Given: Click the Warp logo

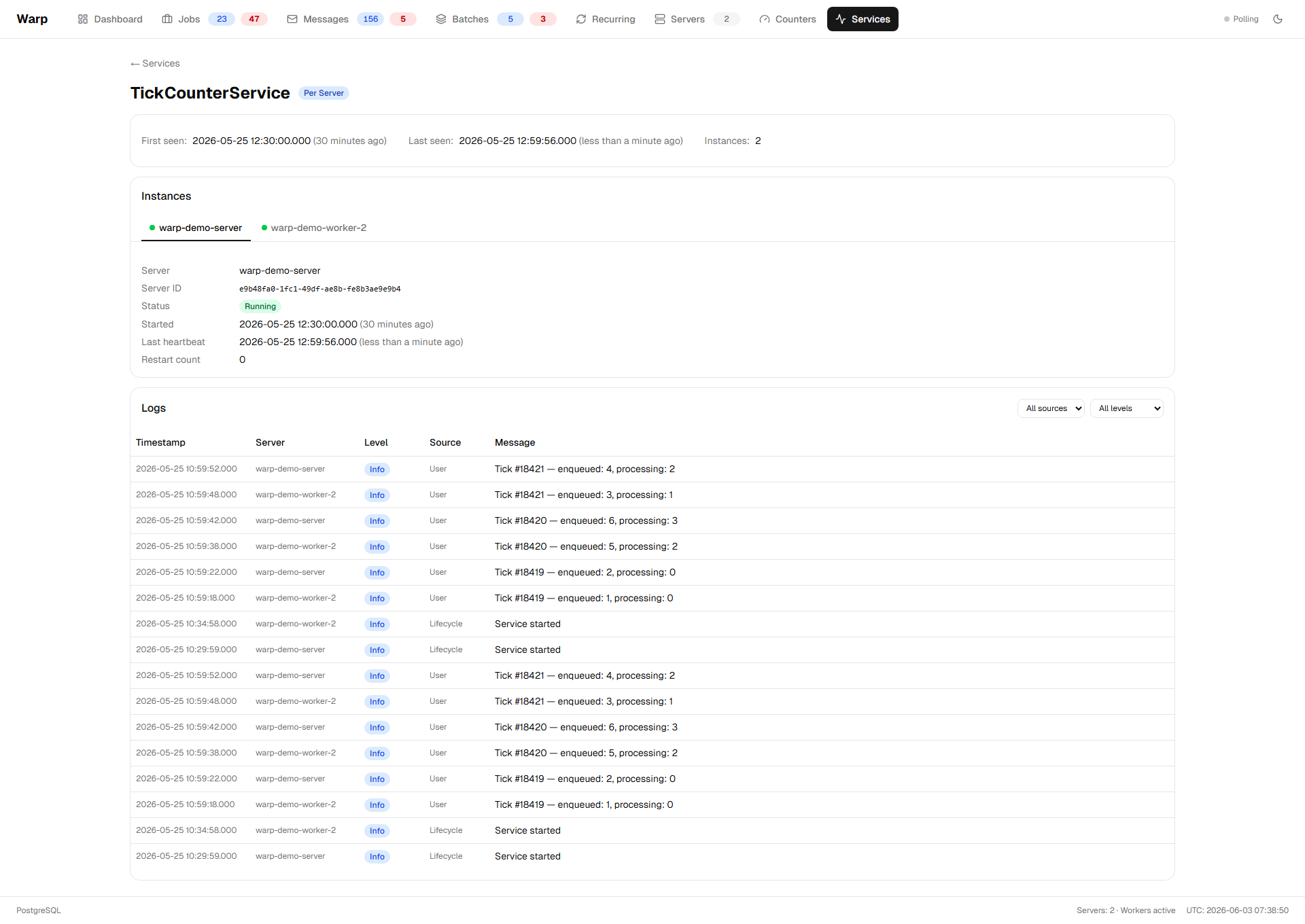Looking at the screenshot, I should [x=32, y=19].
